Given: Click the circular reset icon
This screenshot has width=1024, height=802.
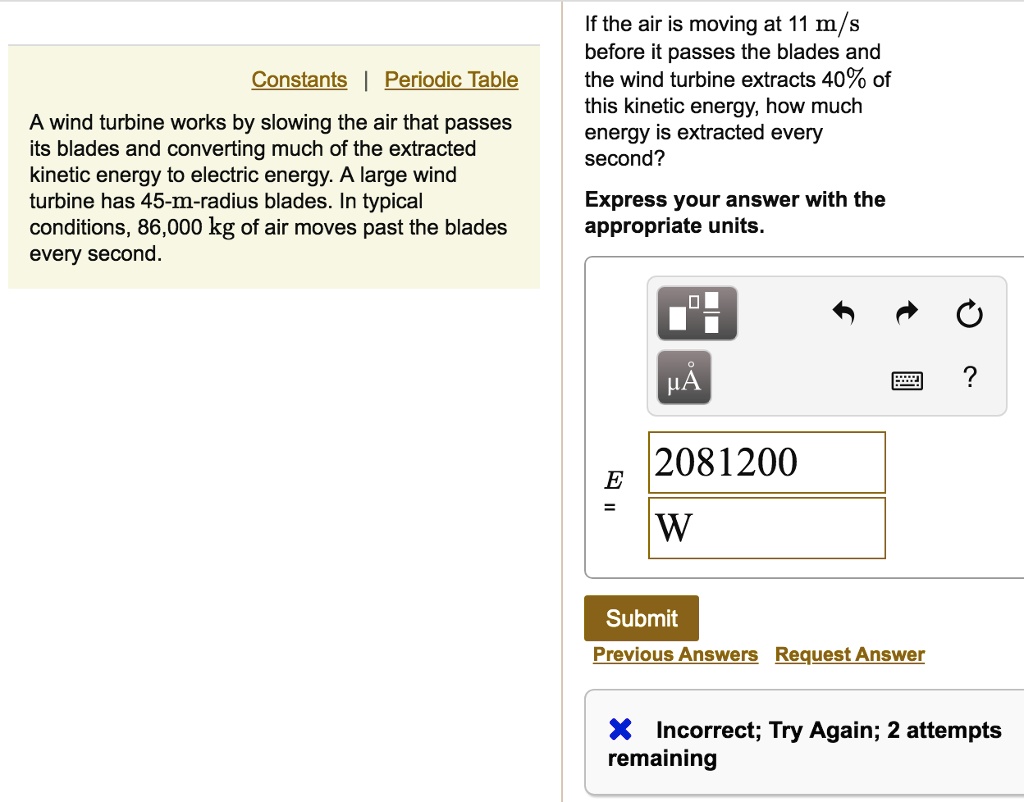Looking at the screenshot, I should [x=969, y=313].
